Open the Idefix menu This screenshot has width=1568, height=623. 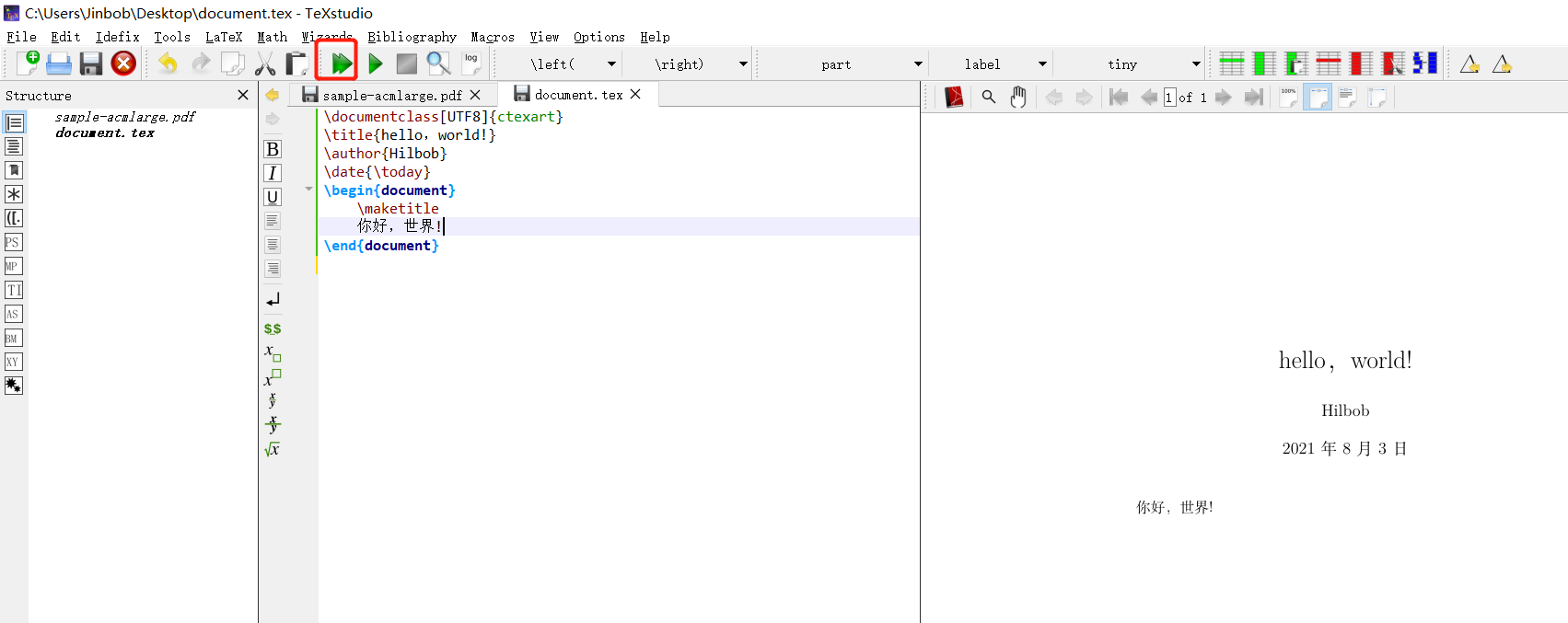[x=118, y=37]
